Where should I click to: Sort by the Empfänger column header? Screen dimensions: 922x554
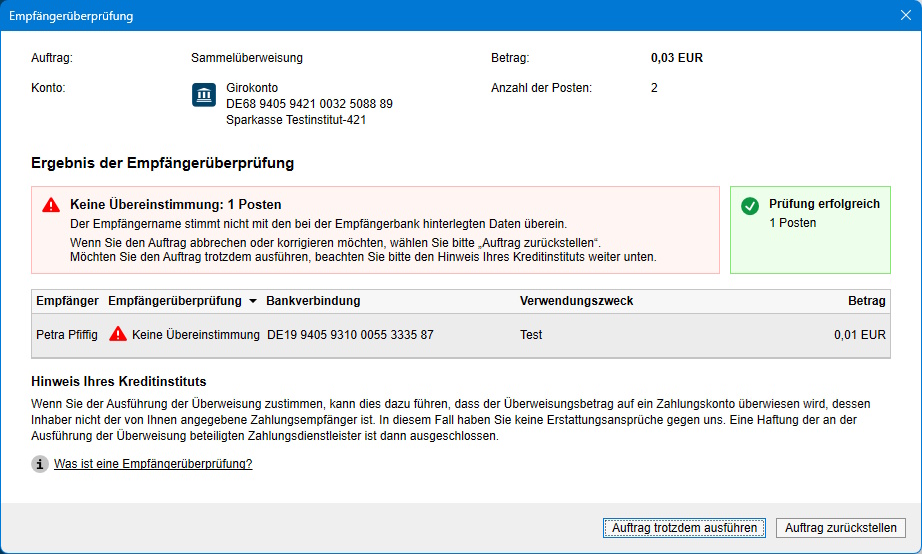[x=67, y=301]
